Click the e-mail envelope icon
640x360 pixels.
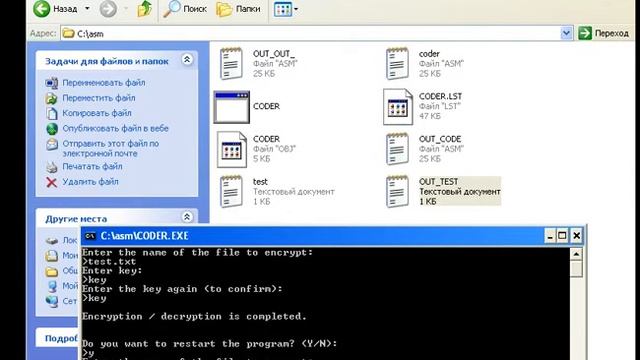click(x=52, y=144)
